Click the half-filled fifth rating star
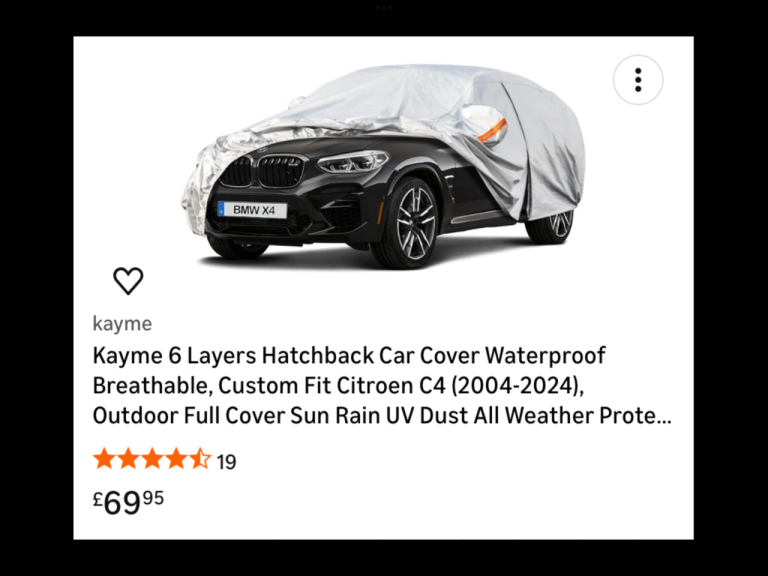Screen dimensions: 768x576 pos(200,459)
